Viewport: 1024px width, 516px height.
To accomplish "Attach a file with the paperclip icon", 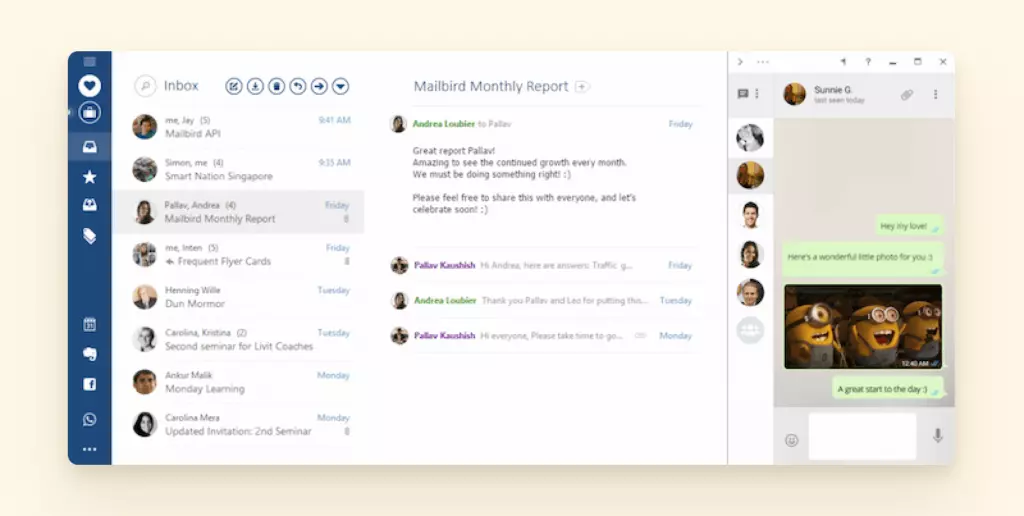I will coord(906,95).
